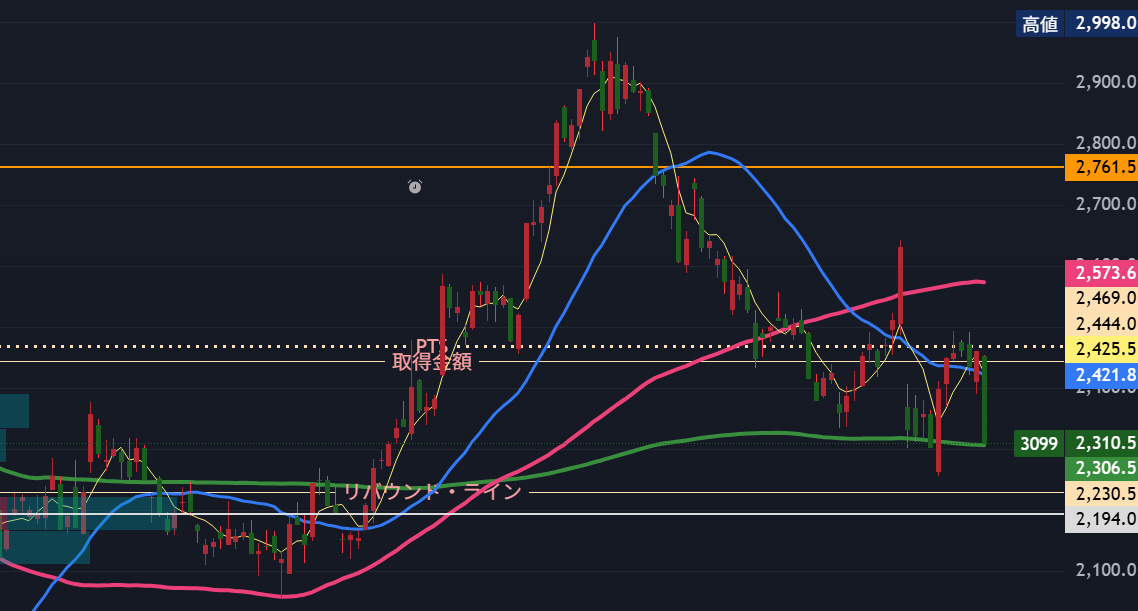Click the 2,306.5 green price label

(x=1101, y=467)
